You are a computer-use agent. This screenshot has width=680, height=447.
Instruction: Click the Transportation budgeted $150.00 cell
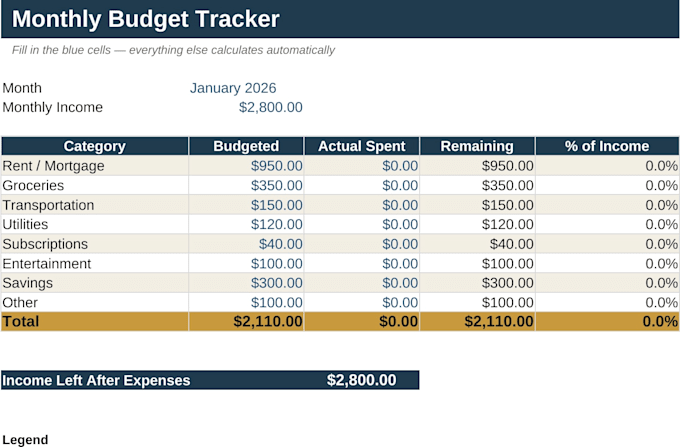coord(246,205)
